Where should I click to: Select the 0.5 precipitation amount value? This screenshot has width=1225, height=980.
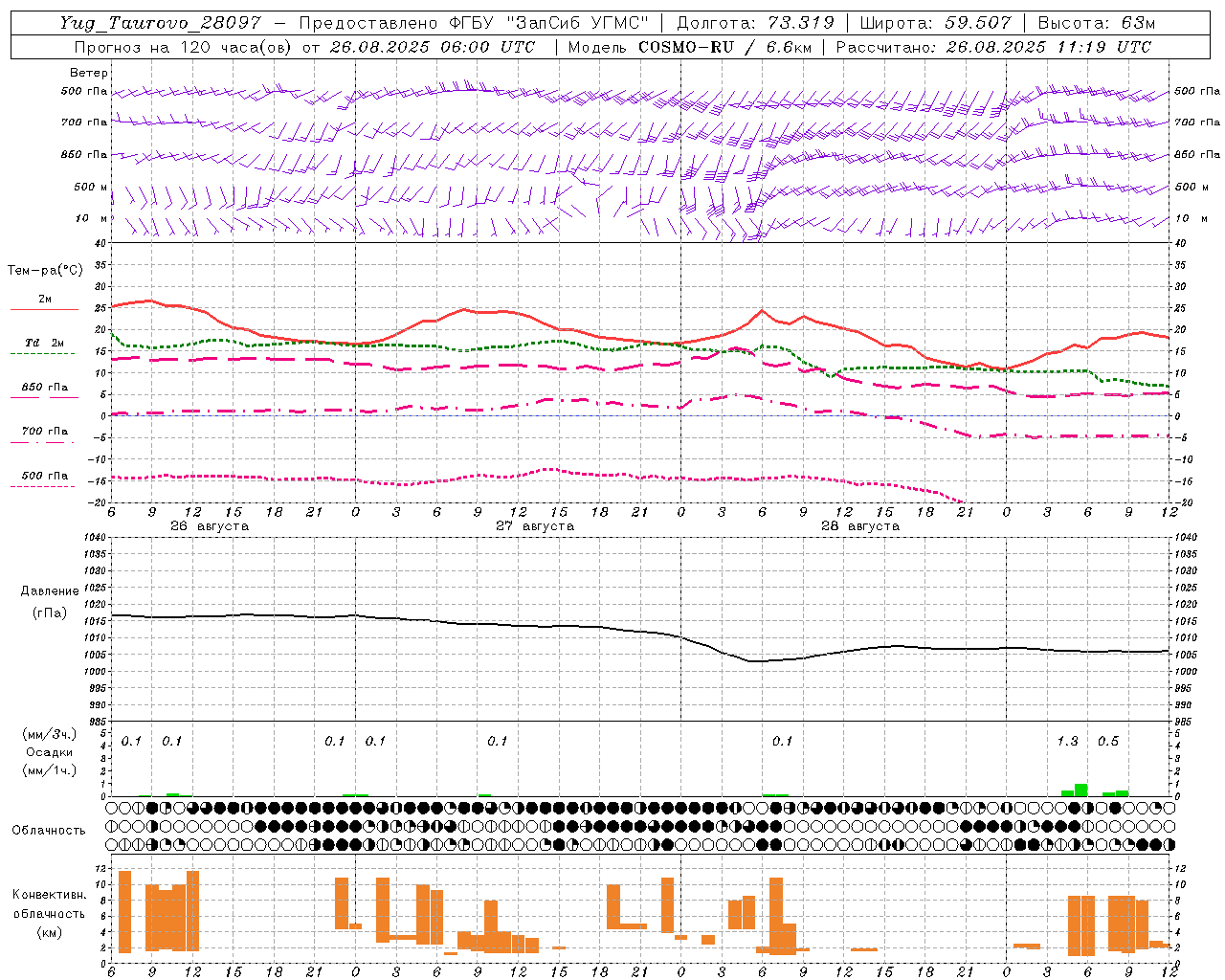tap(1108, 742)
